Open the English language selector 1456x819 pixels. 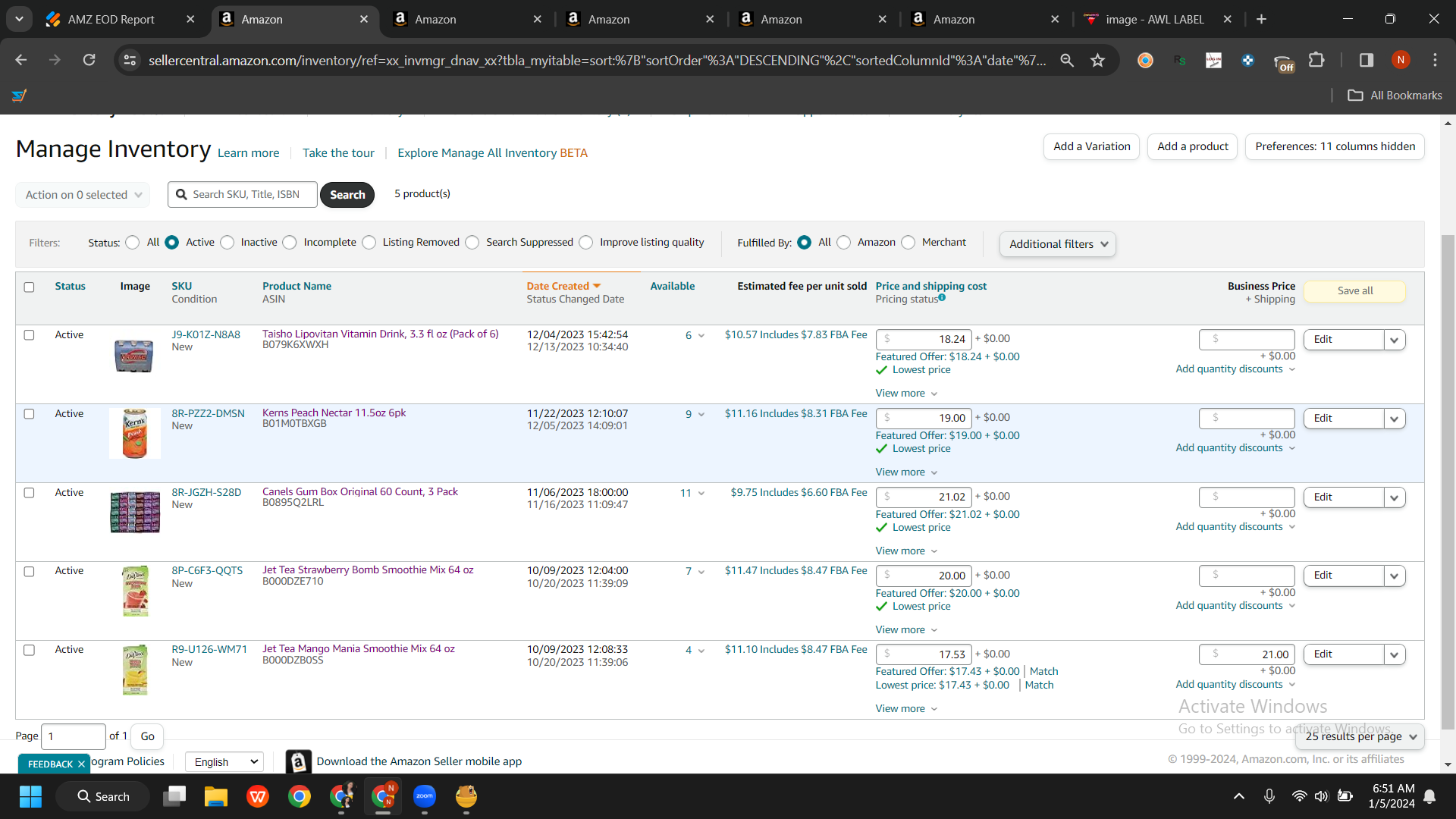224,762
